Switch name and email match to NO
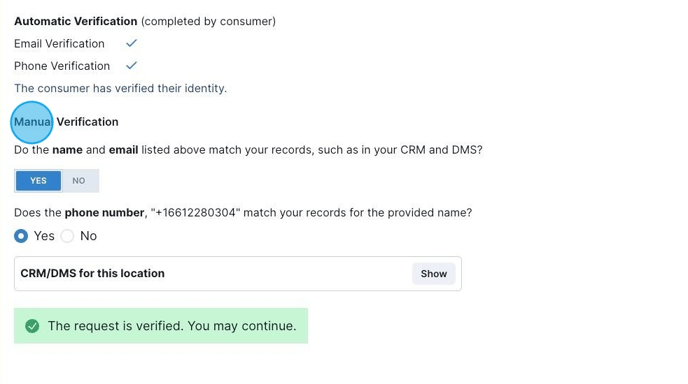Viewport: 688px width, 384px height. point(79,181)
